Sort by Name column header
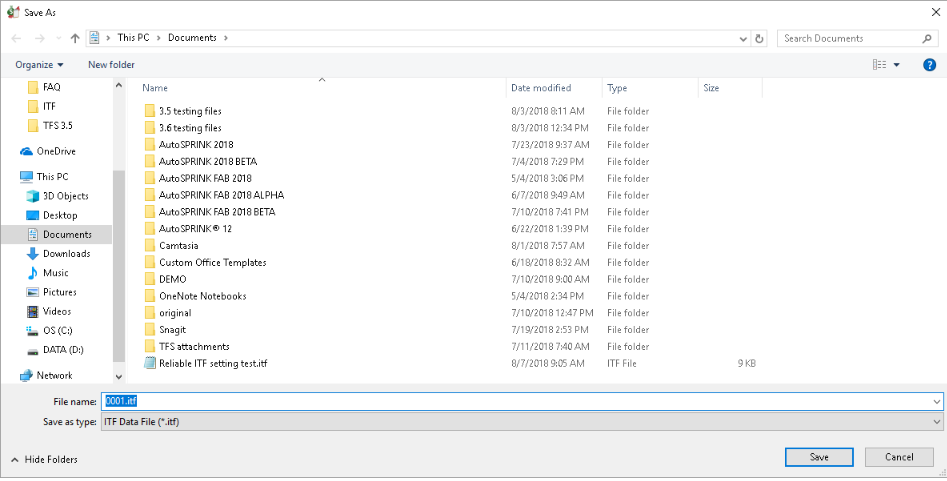The height and width of the screenshot is (481, 947). click(155, 88)
